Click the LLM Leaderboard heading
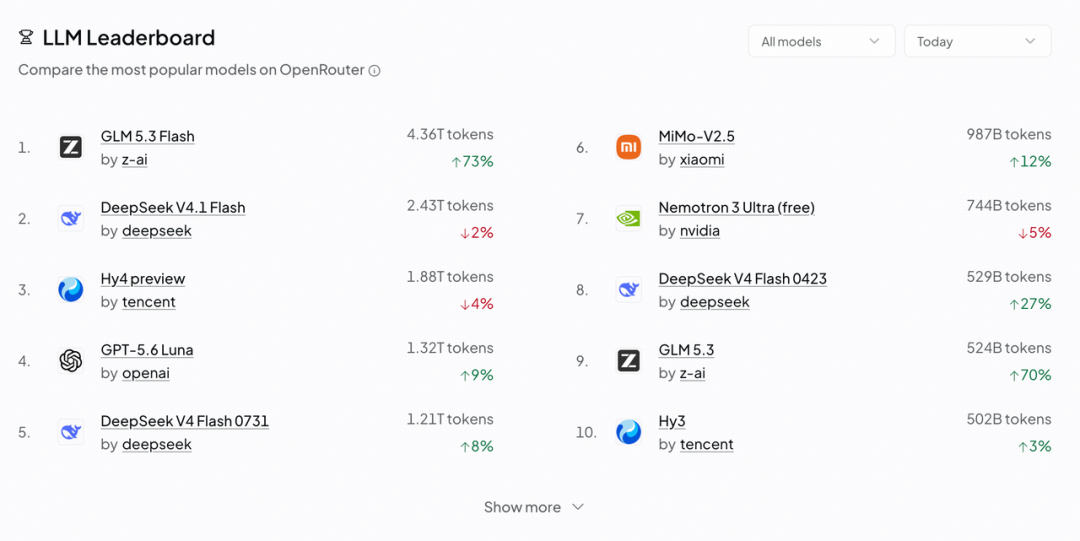 (x=129, y=37)
